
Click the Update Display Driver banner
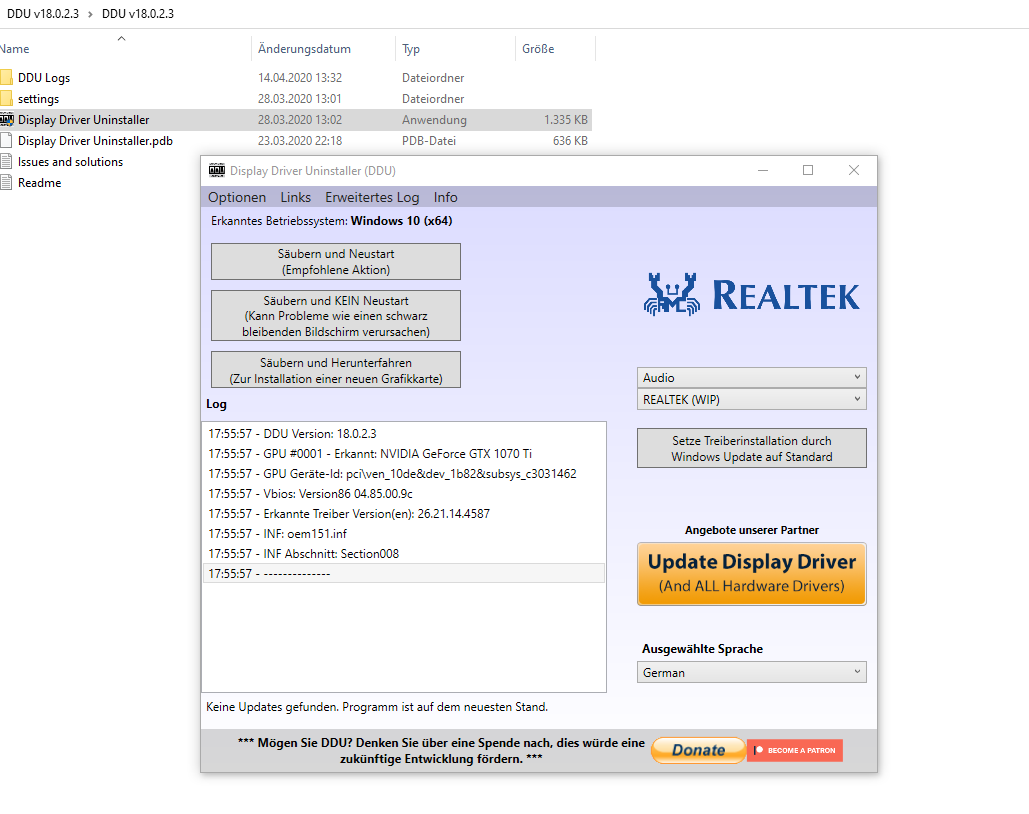(751, 574)
